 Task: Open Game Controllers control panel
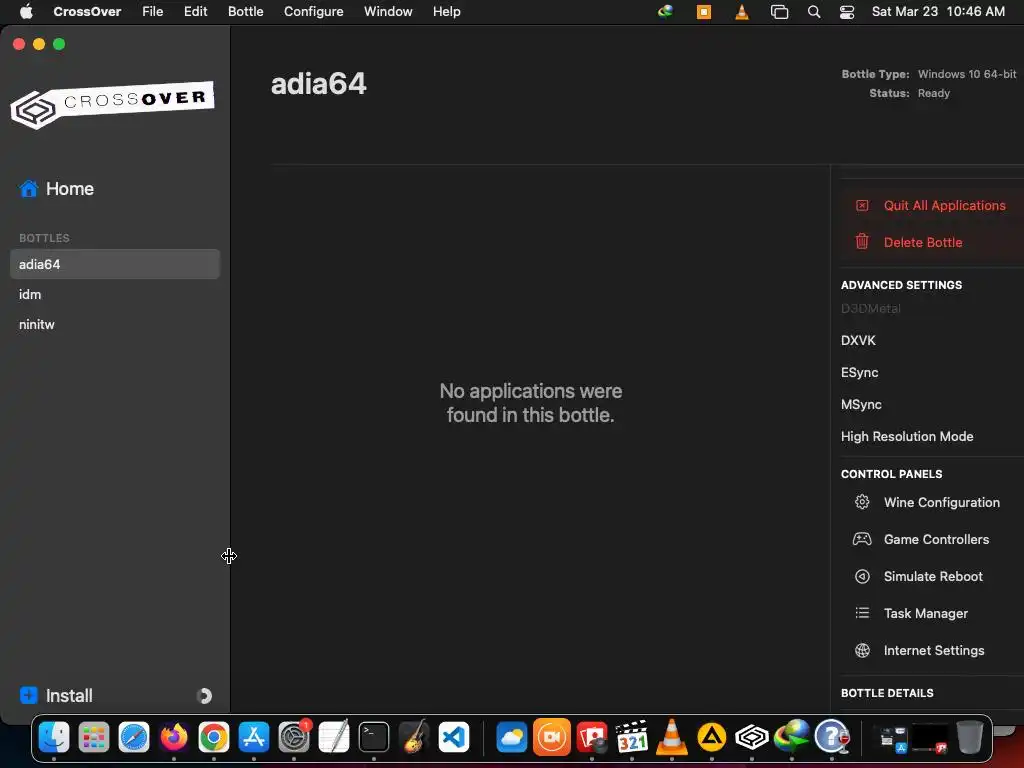pos(921,539)
